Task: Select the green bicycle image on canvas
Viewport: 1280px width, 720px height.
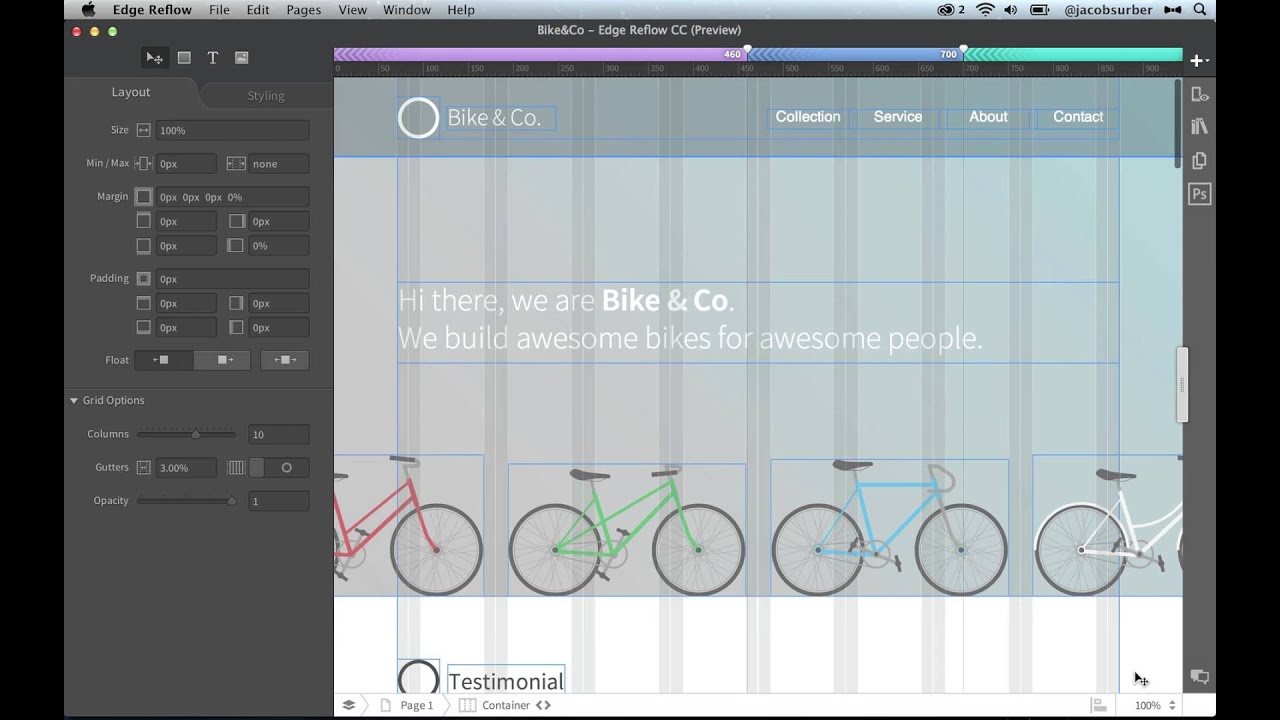Action: click(627, 529)
